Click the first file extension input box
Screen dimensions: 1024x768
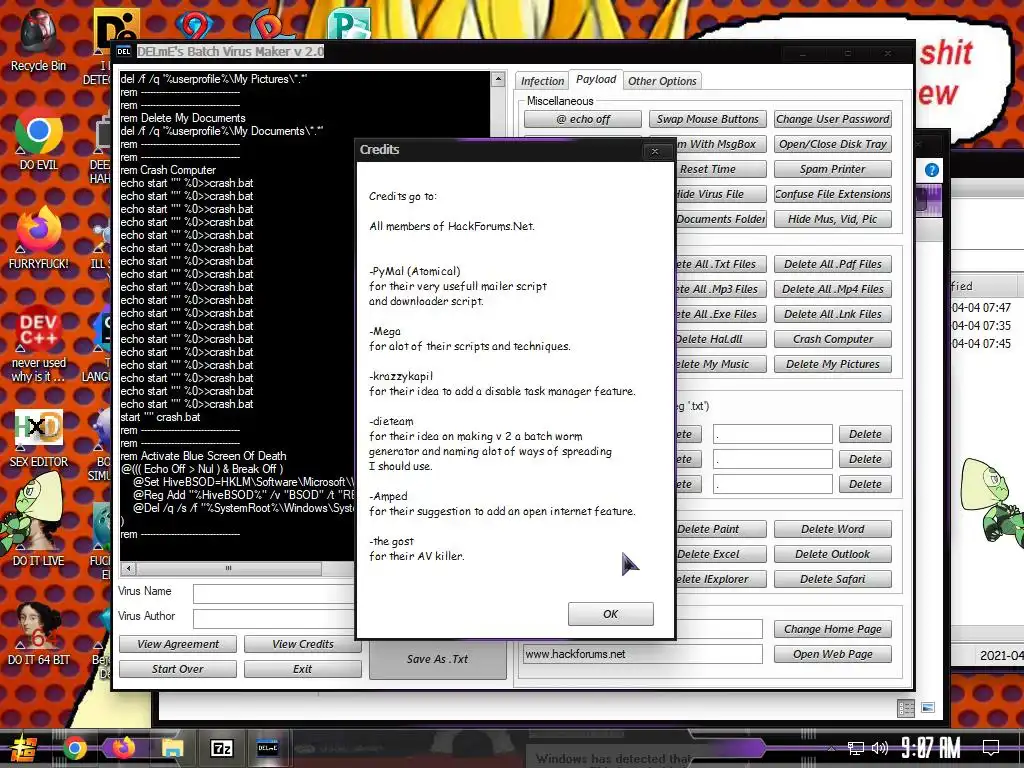(773, 434)
